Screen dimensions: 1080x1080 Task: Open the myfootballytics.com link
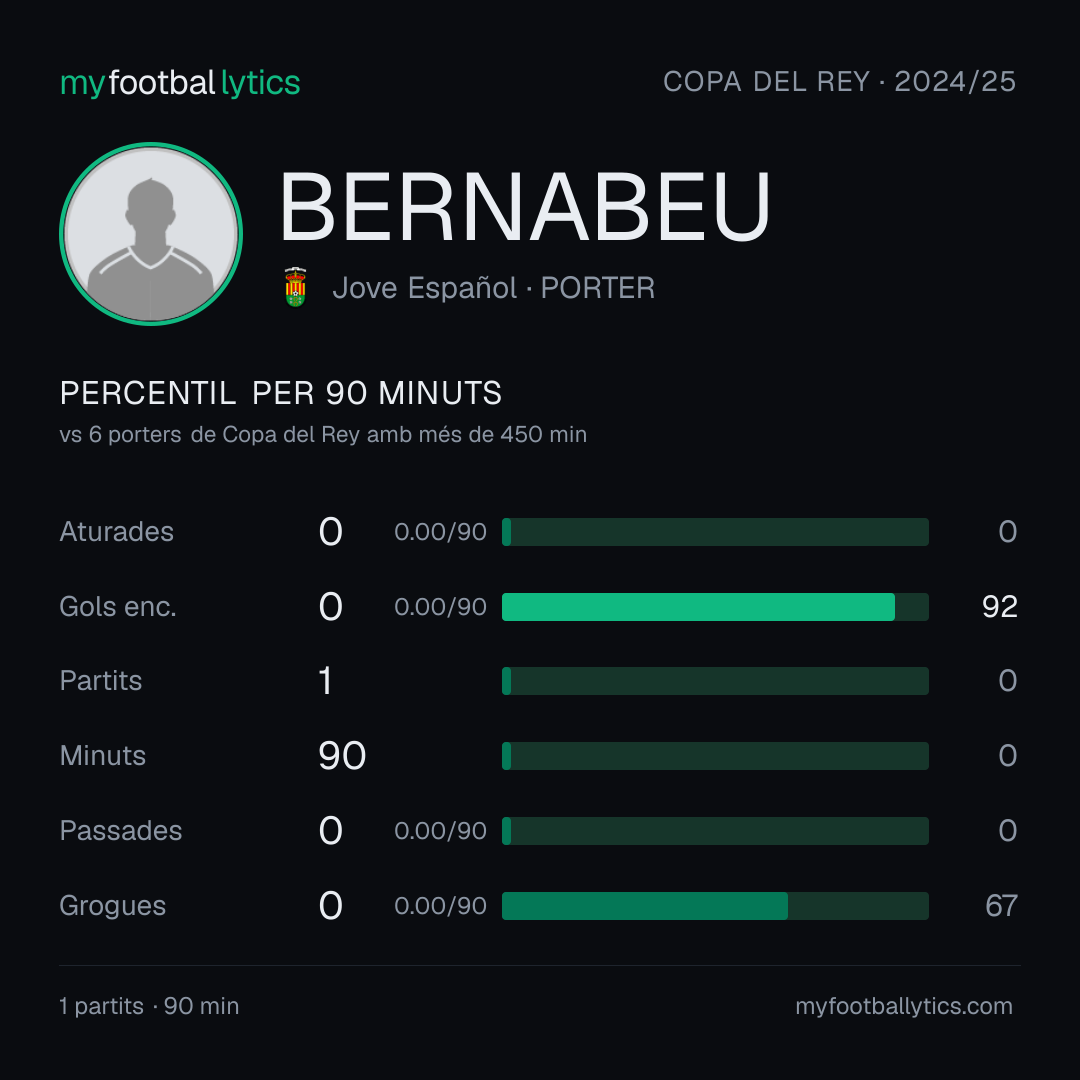(904, 1006)
